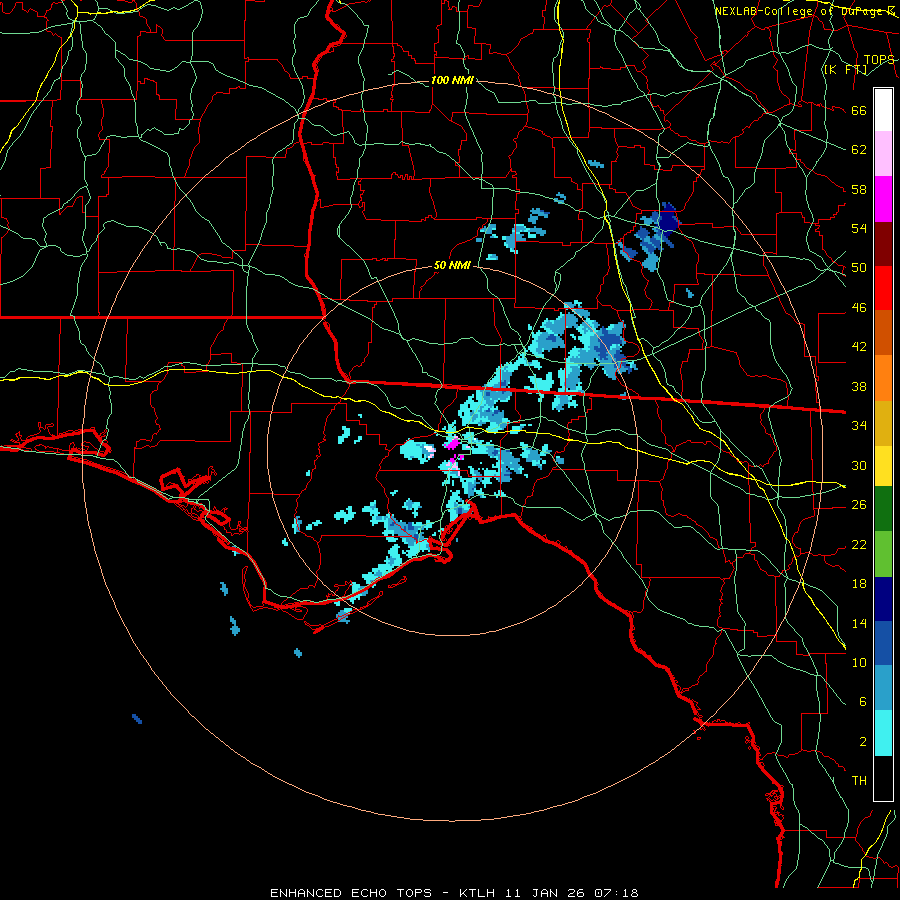This screenshot has height=900, width=900.
Task: Click the TOPS legend title
Action: [x=879, y=59]
